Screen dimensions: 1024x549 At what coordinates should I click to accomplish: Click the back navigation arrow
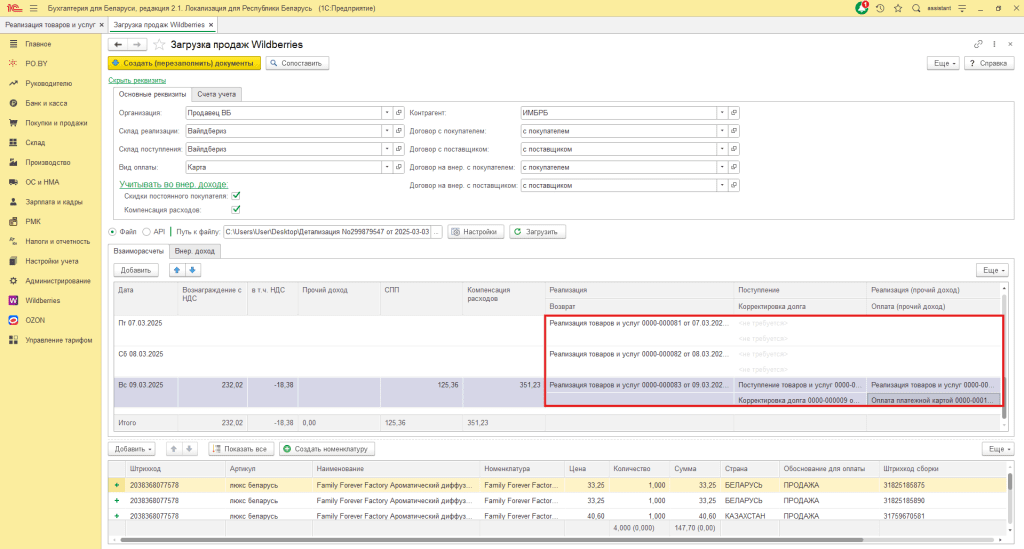[117, 45]
